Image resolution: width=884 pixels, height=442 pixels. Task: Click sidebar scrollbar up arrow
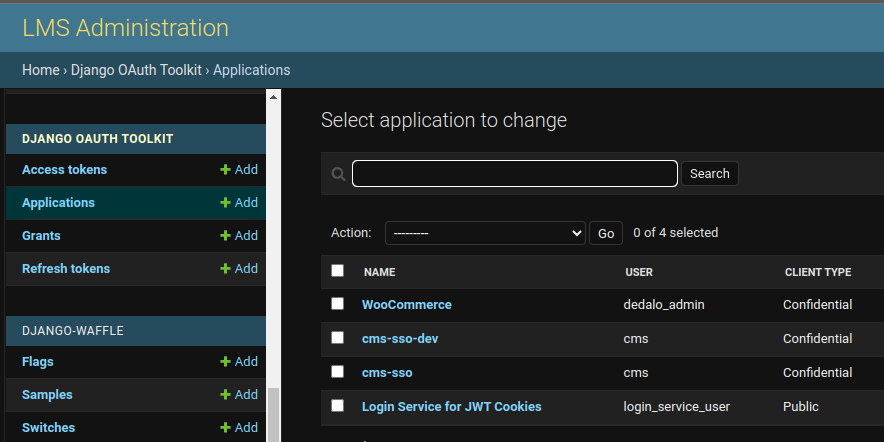273,97
